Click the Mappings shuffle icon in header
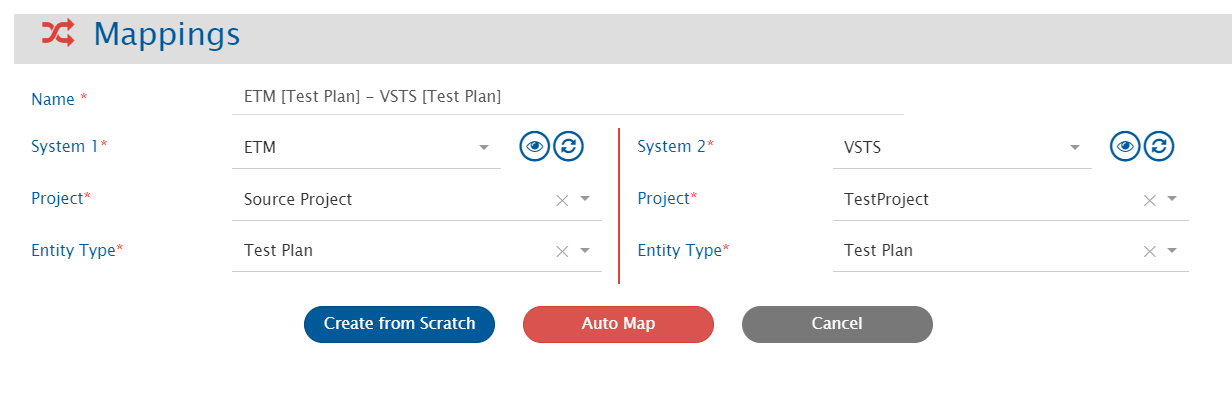 click(x=57, y=34)
